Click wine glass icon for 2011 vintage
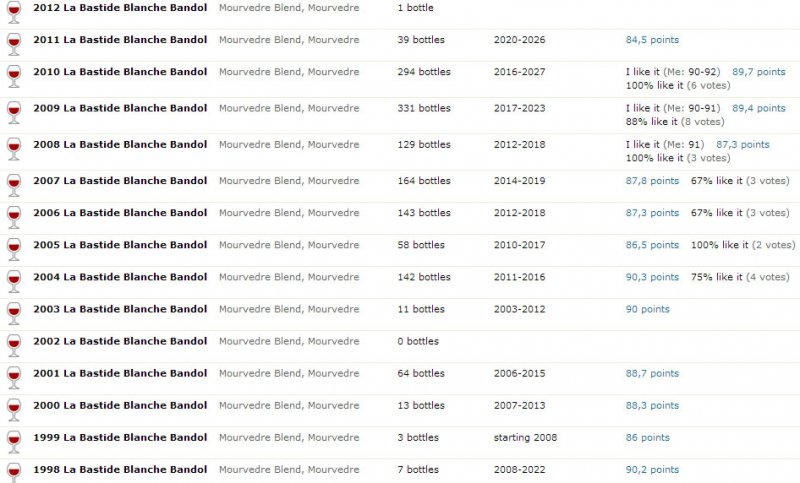The width and height of the screenshot is (800, 483). [x=14, y=44]
